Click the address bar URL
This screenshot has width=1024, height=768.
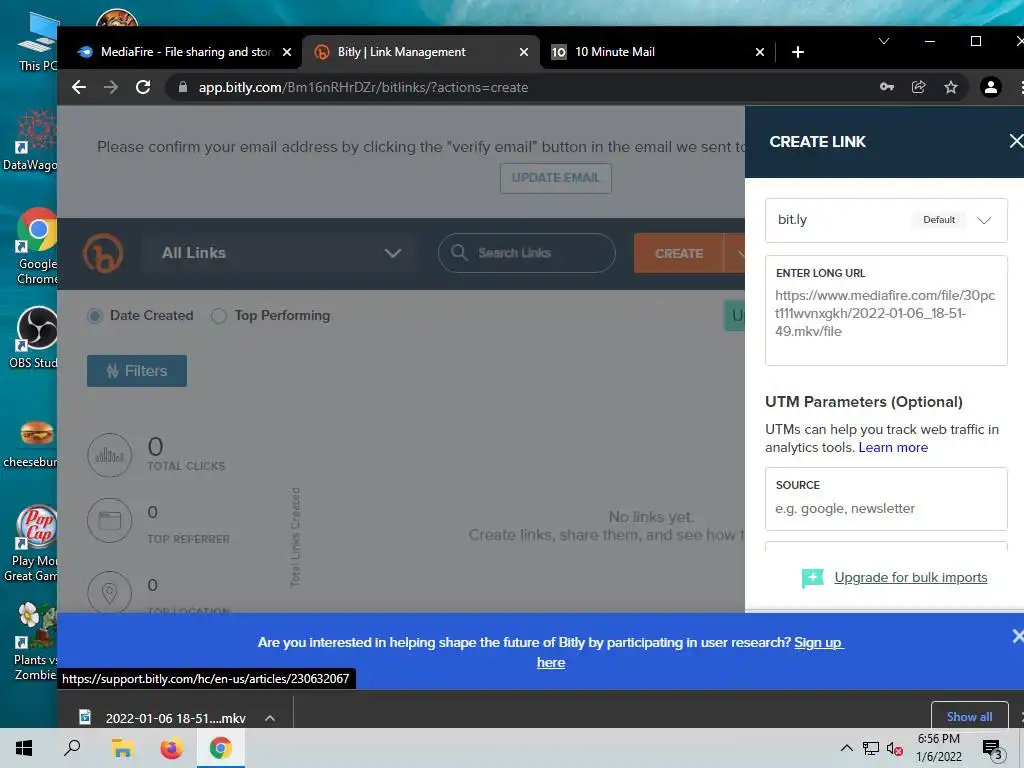pyautogui.click(x=363, y=87)
